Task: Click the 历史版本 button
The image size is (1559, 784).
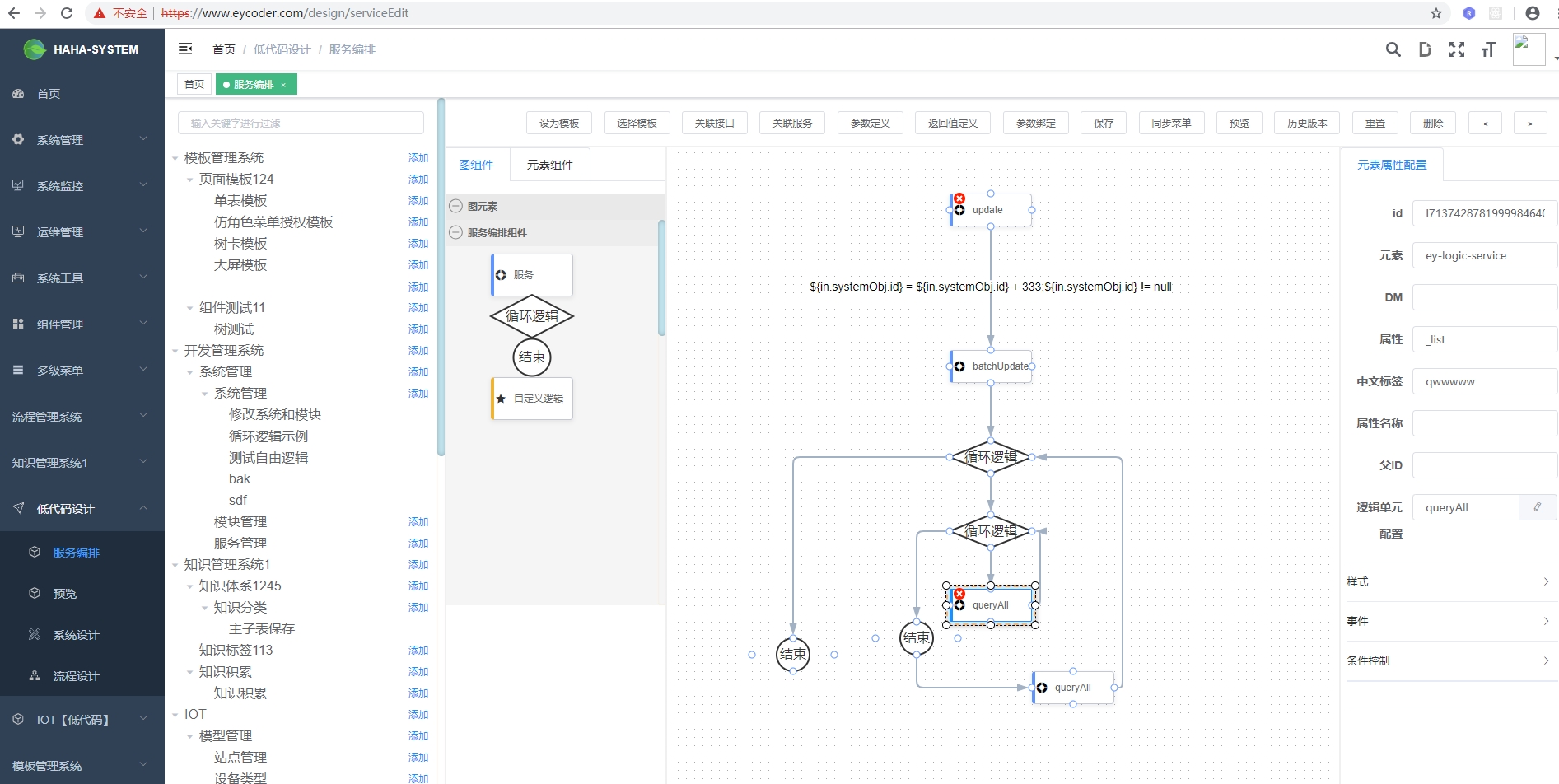Action: (x=1307, y=123)
